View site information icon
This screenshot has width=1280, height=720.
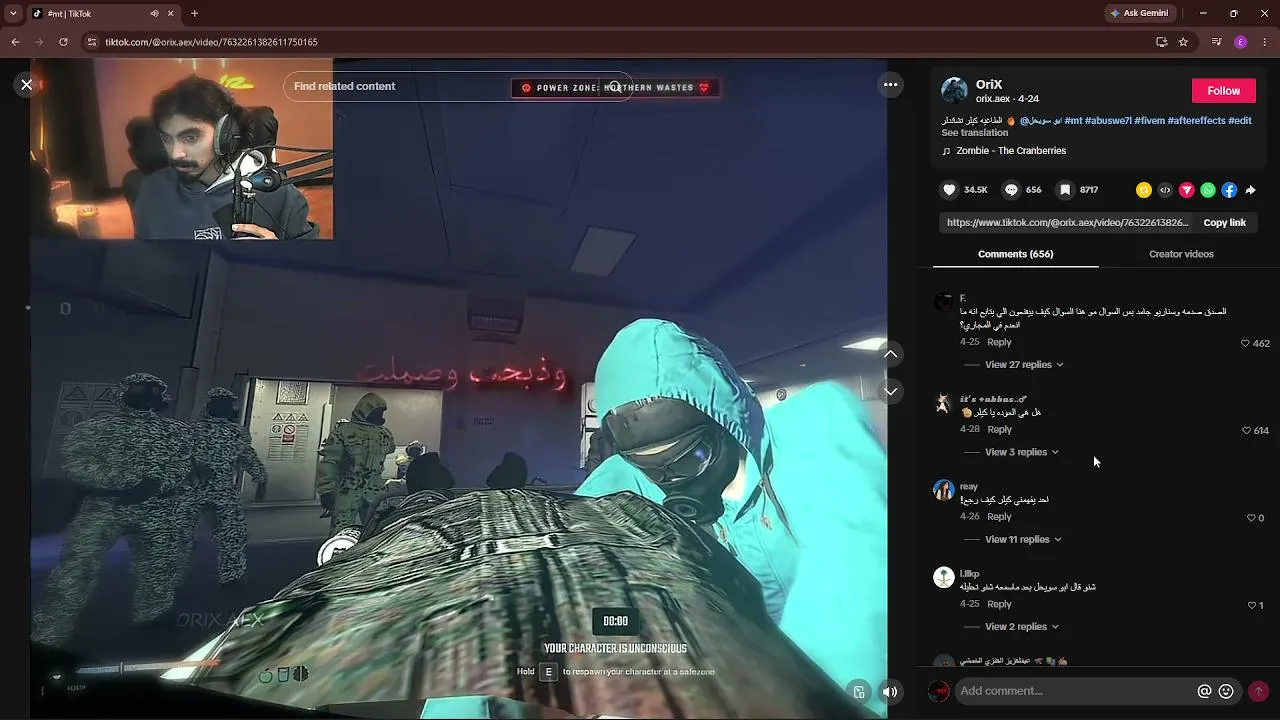[92, 42]
